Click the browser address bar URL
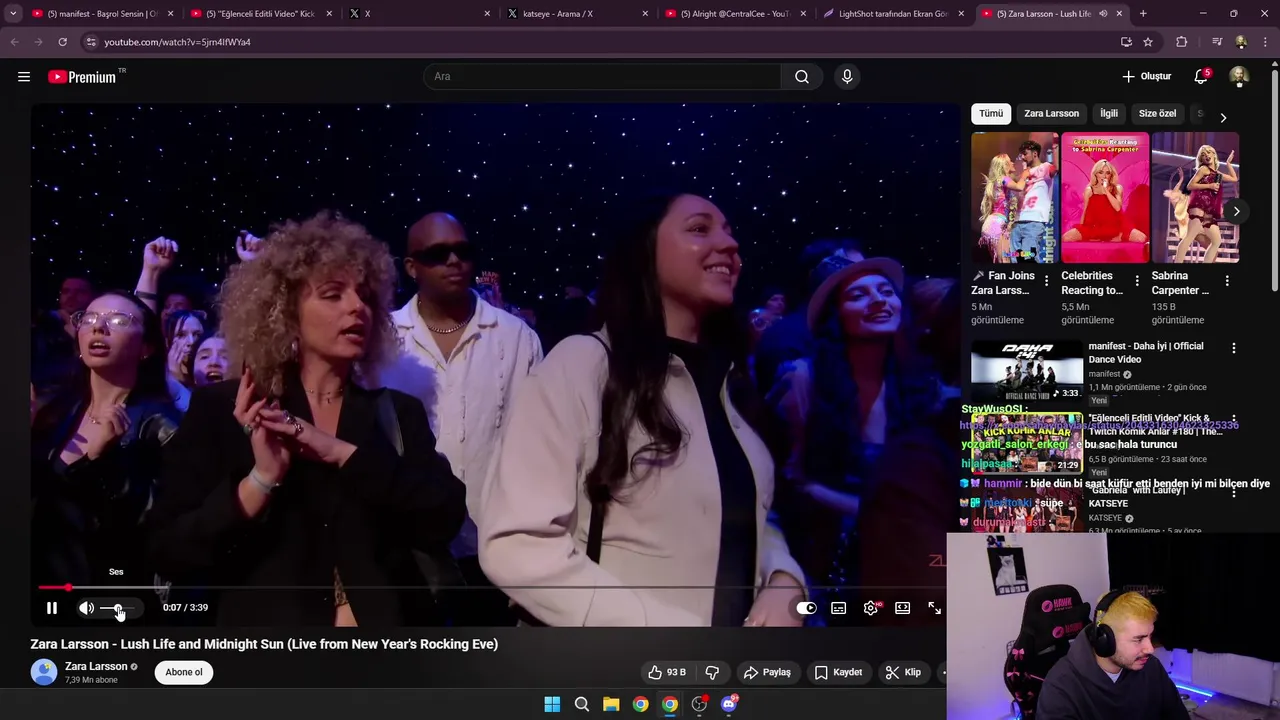This screenshot has height=720, width=1280. [178, 42]
